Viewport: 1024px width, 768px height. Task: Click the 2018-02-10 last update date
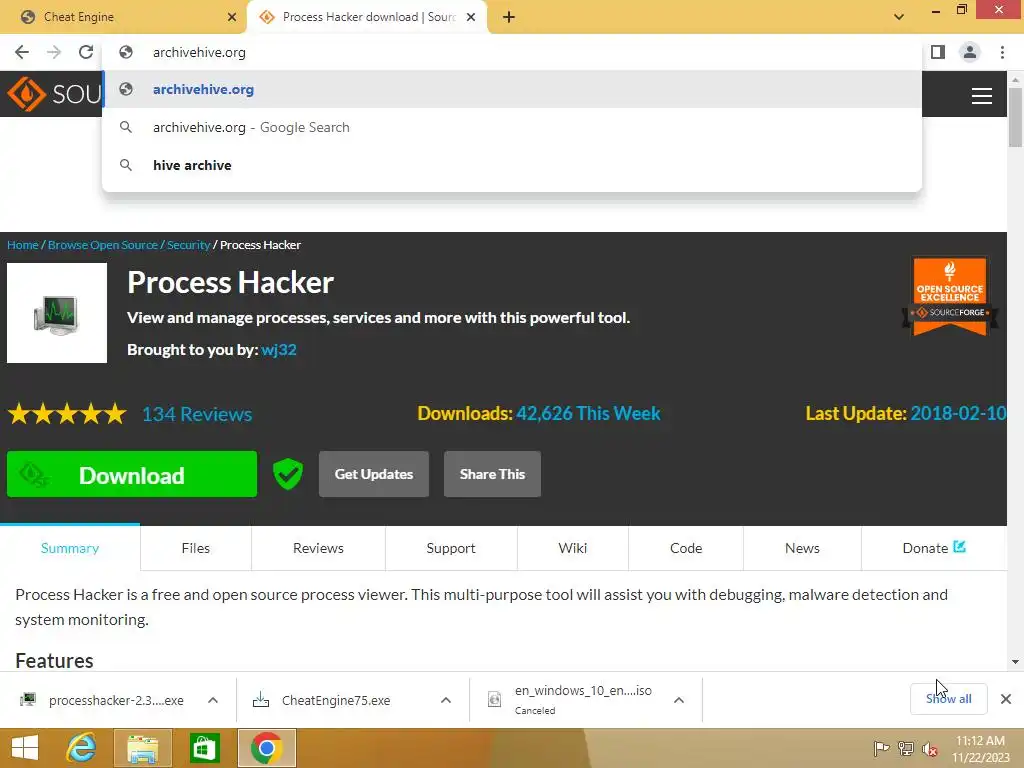click(x=958, y=413)
